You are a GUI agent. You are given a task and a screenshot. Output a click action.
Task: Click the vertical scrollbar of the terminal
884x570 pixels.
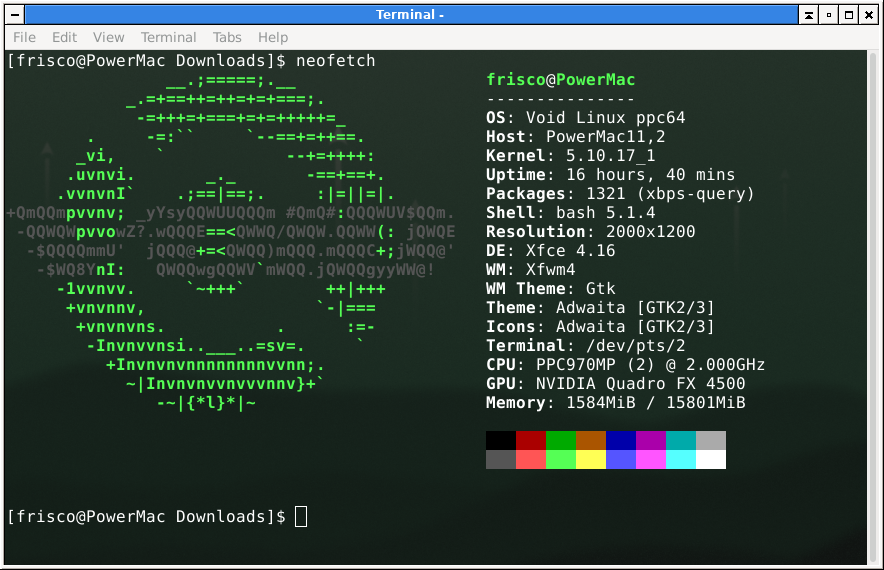coord(873,307)
